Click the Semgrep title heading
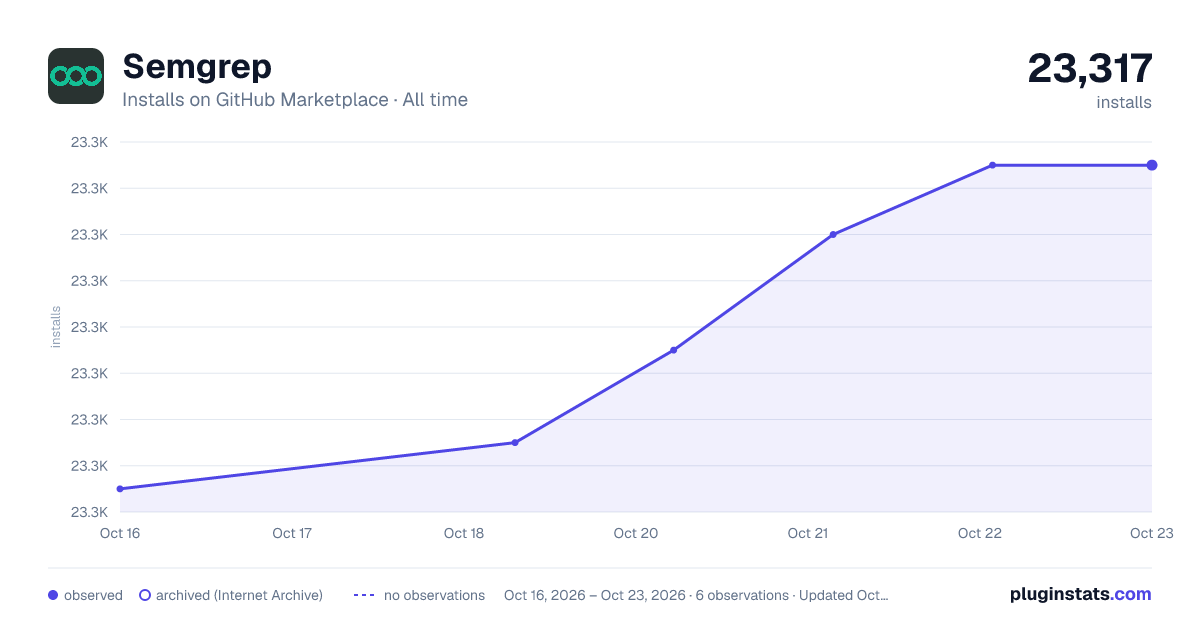Image resolution: width=1200 pixels, height=630 pixels. 197,67
